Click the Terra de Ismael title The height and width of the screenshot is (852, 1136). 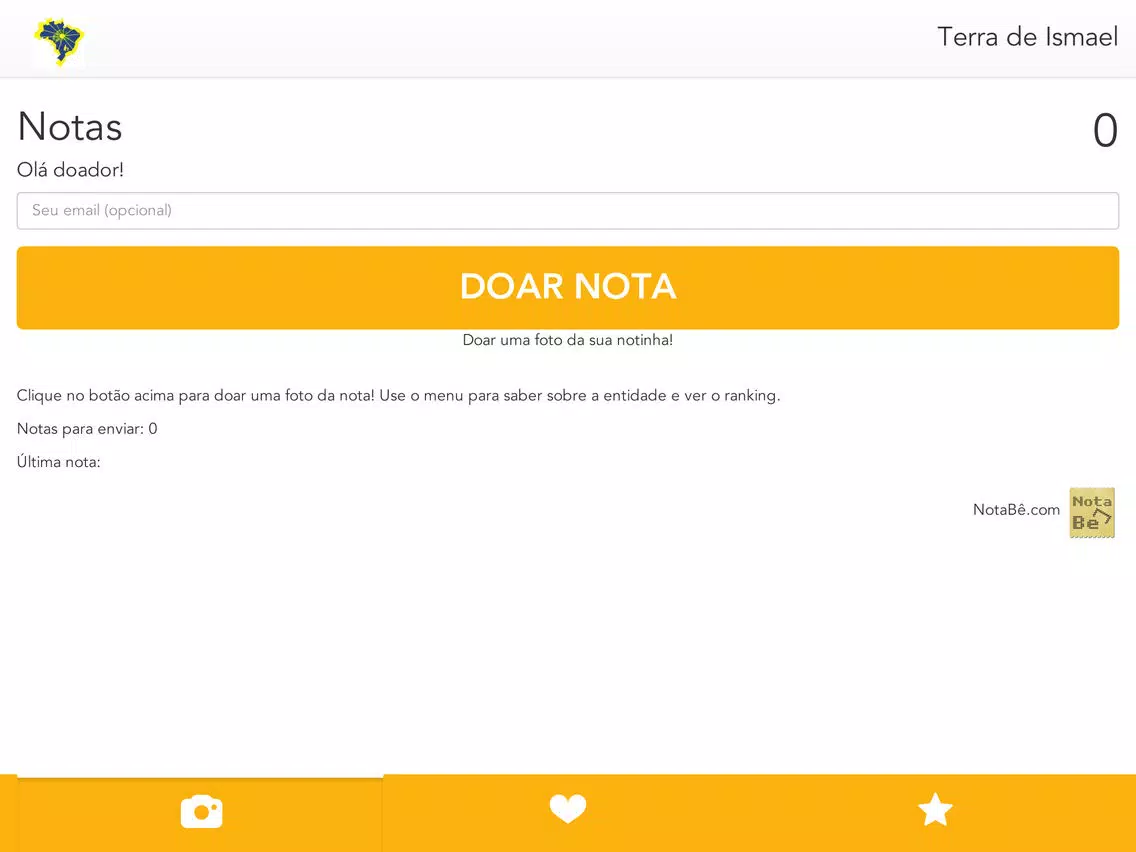pyautogui.click(x=1027, y=37)
